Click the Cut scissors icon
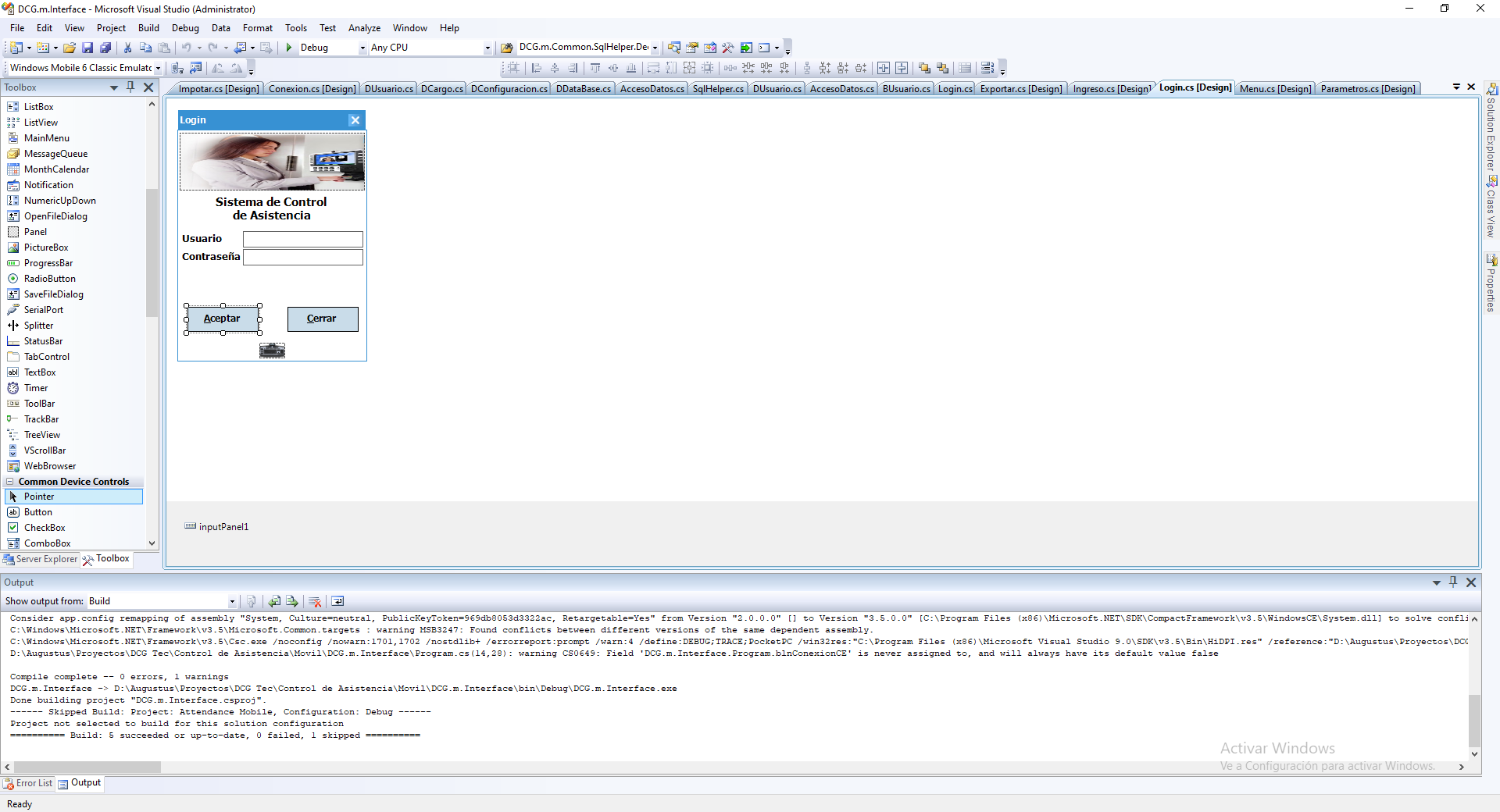Image resolution: width=1500 pixels, height=812 pixels. tap(128, 48)
